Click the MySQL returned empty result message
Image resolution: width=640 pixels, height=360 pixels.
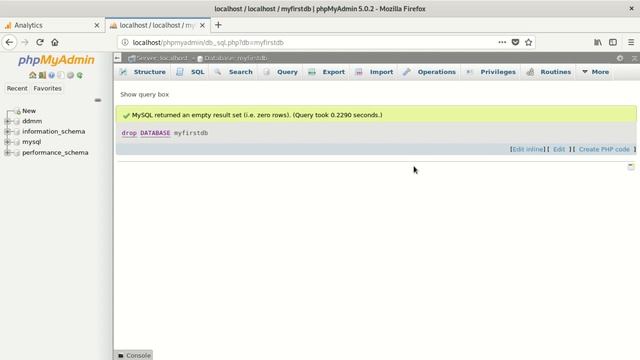pyautogui.click(x=257, y=115)
